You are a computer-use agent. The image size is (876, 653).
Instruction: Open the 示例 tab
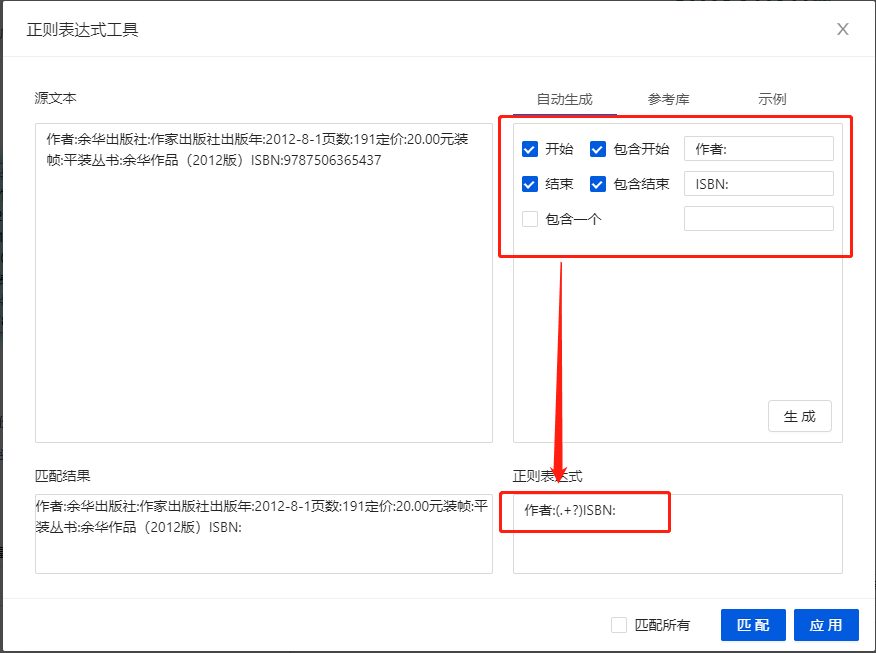point(772,99)
